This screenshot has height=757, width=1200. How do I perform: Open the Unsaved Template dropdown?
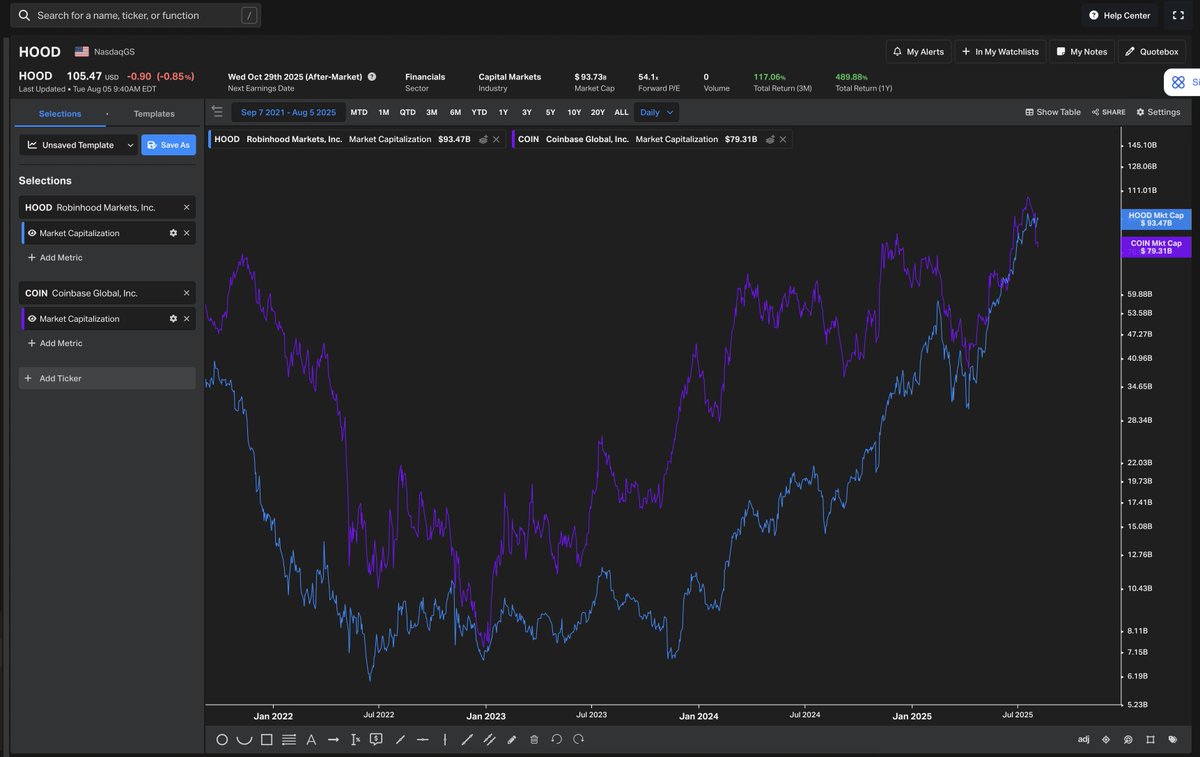pyautogui.click(x=78, y=145)
